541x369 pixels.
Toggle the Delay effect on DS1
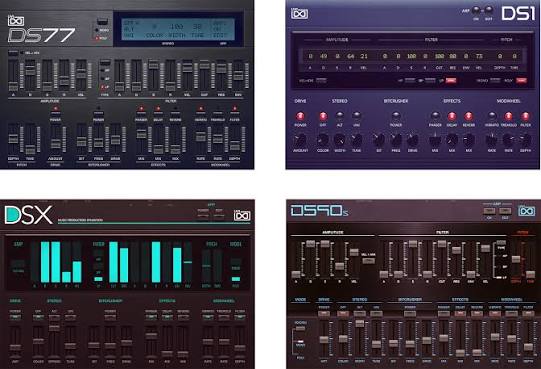pos(452,116)
